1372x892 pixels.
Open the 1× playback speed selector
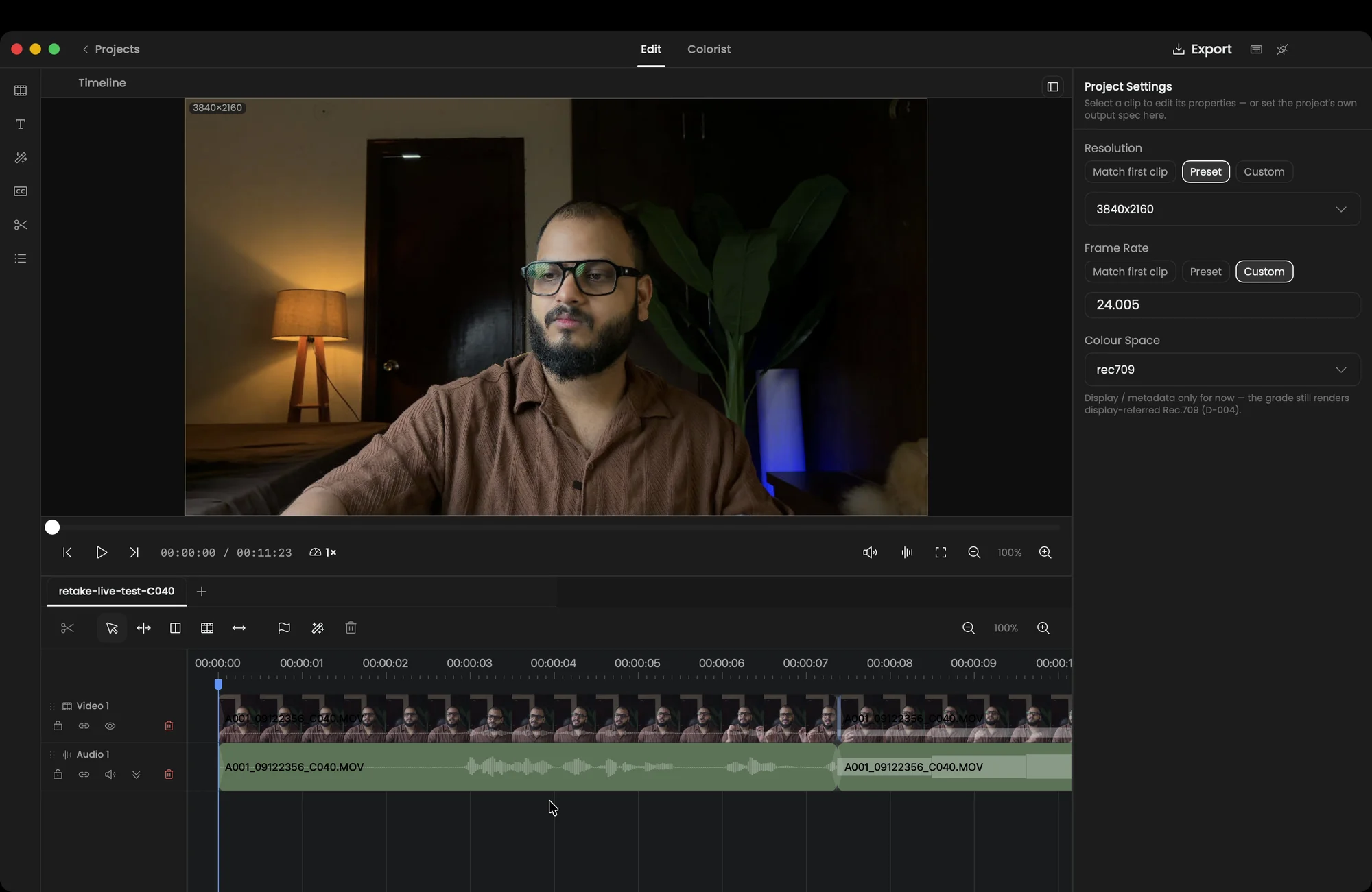pos(323,553)
